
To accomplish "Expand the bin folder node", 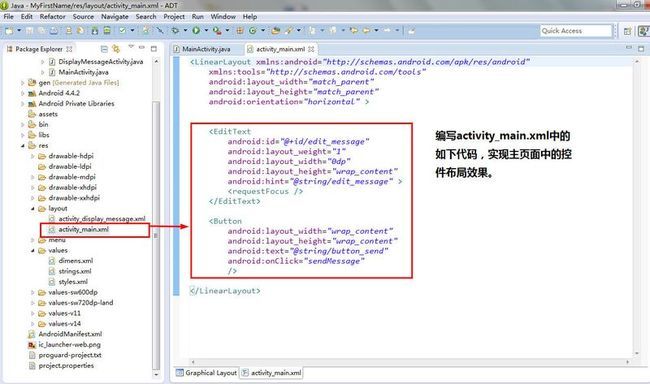I will coord(23,124).
